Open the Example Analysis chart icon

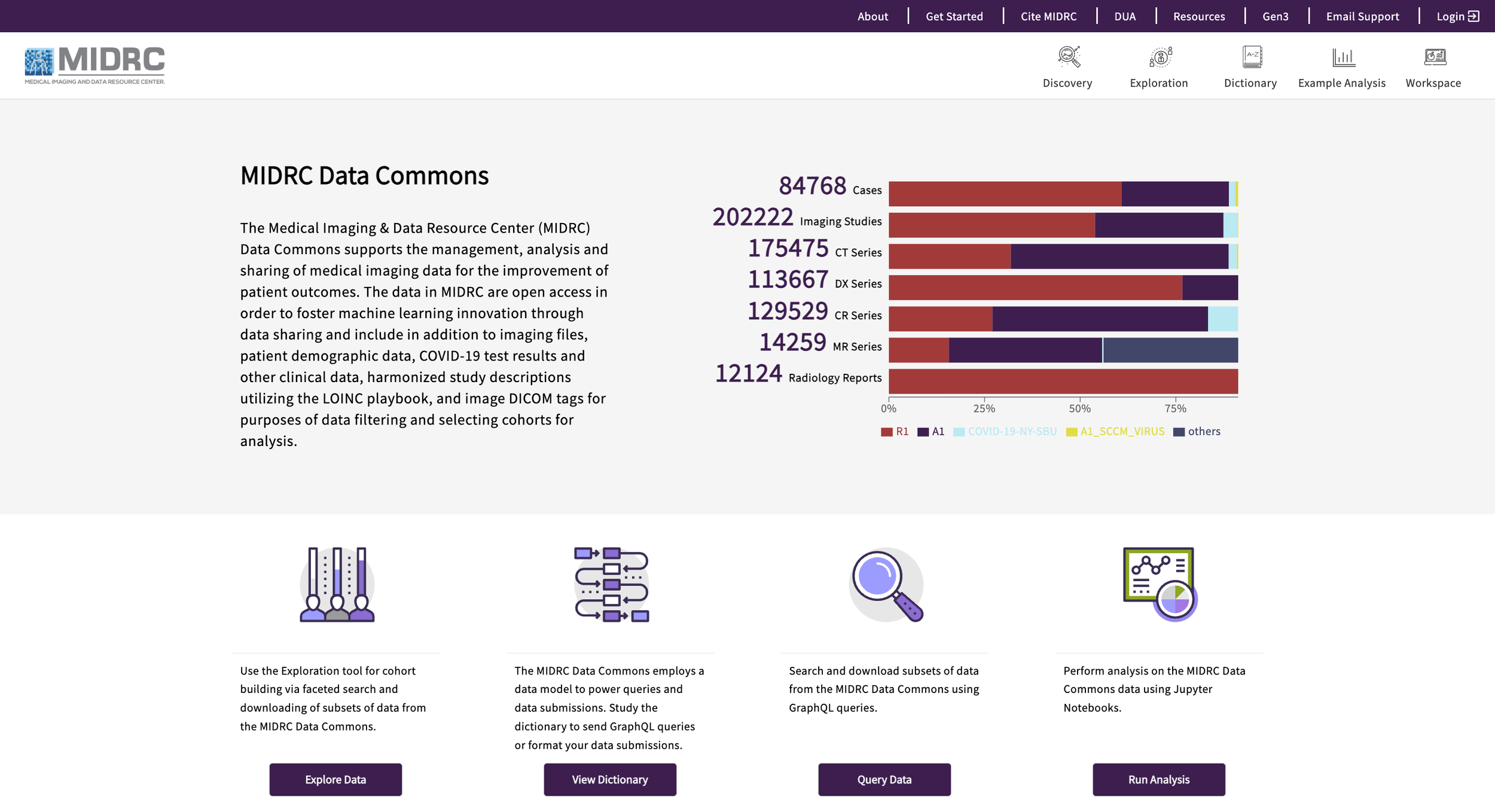click(1343, 57)
